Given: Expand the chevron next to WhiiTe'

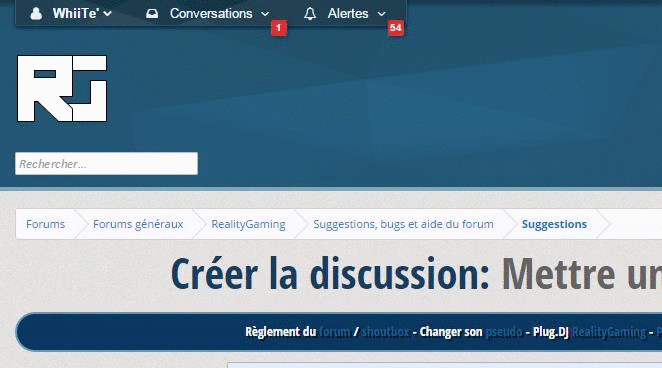Looking at the screenshot, I should point(108,14).
